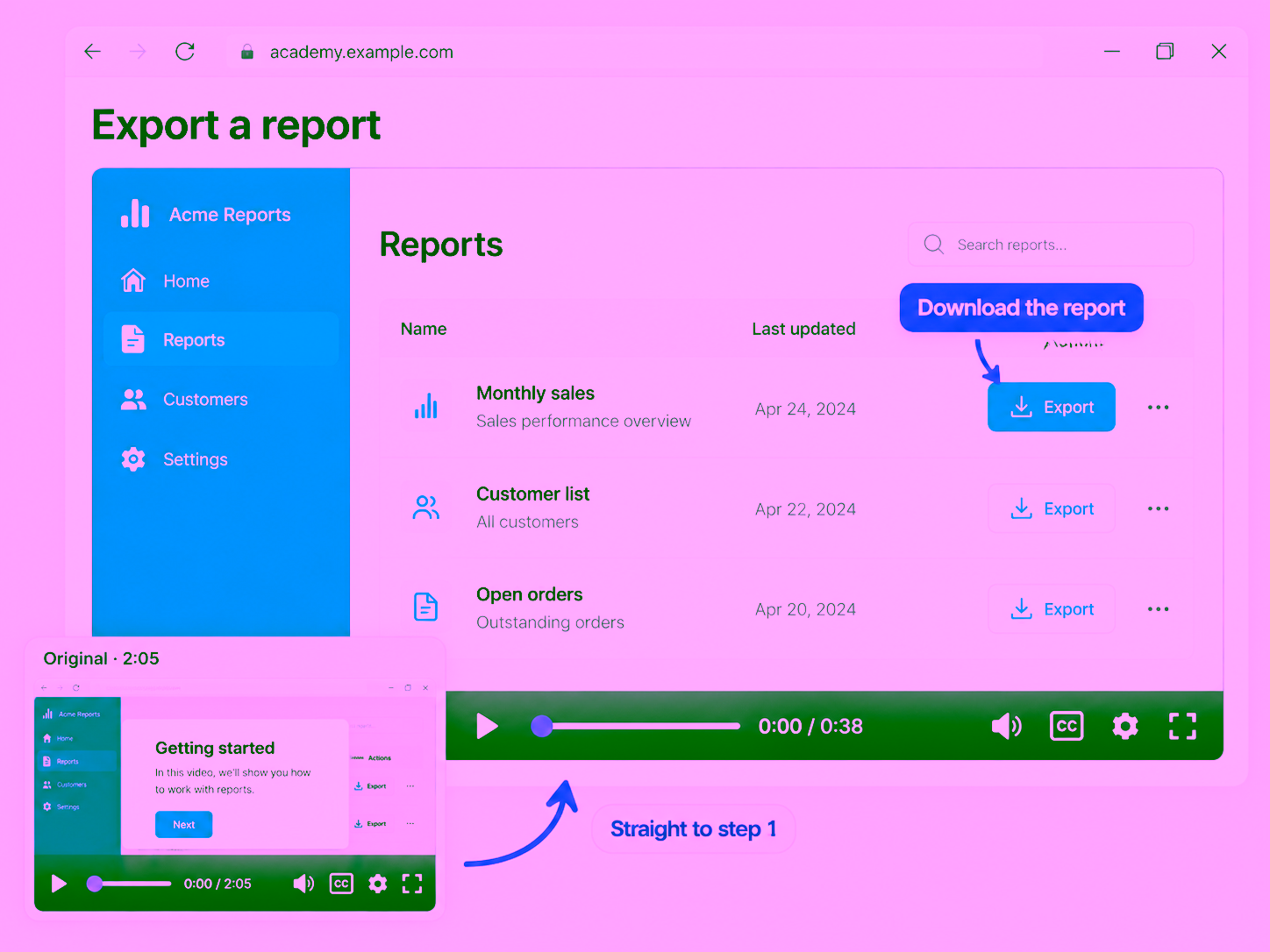
Task: Select Reports in the large Acme sidebar
Action: click(221, 340)
